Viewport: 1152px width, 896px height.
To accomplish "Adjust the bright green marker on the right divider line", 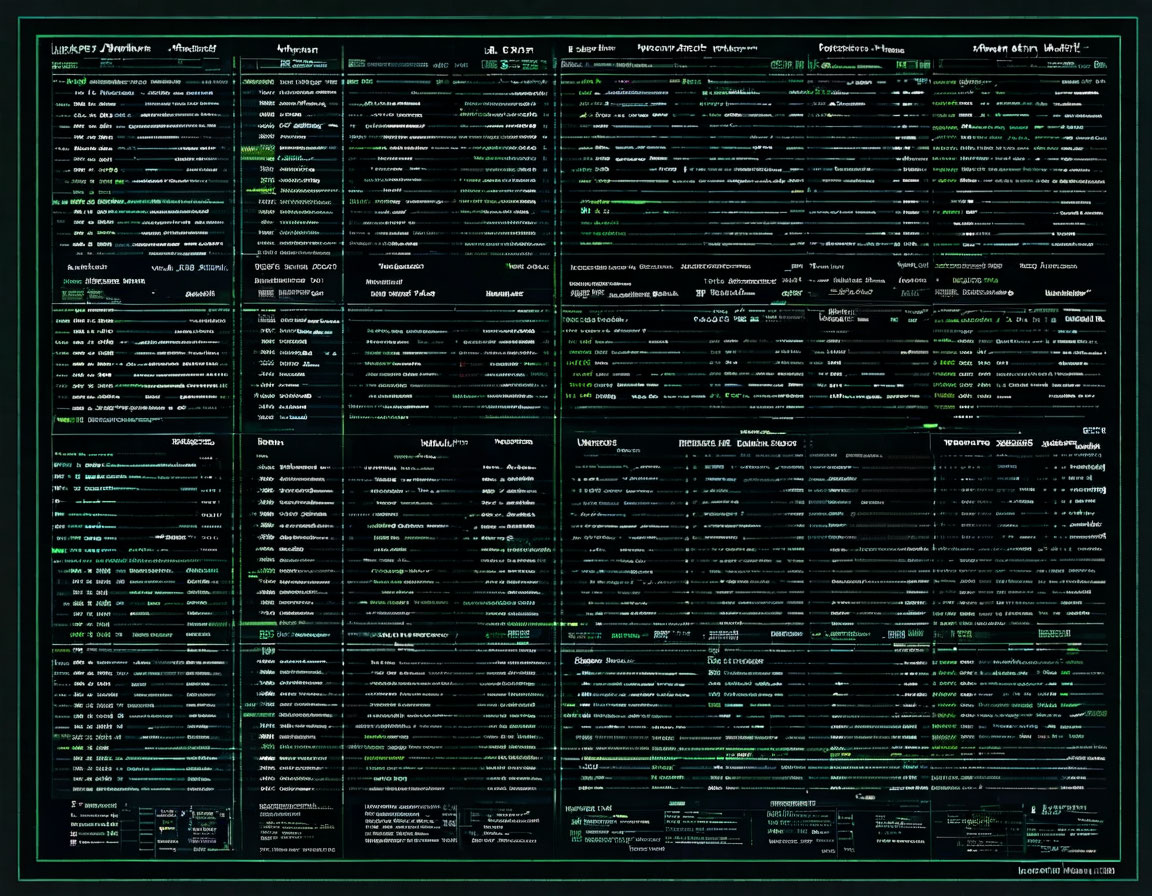I will point(930,426).
